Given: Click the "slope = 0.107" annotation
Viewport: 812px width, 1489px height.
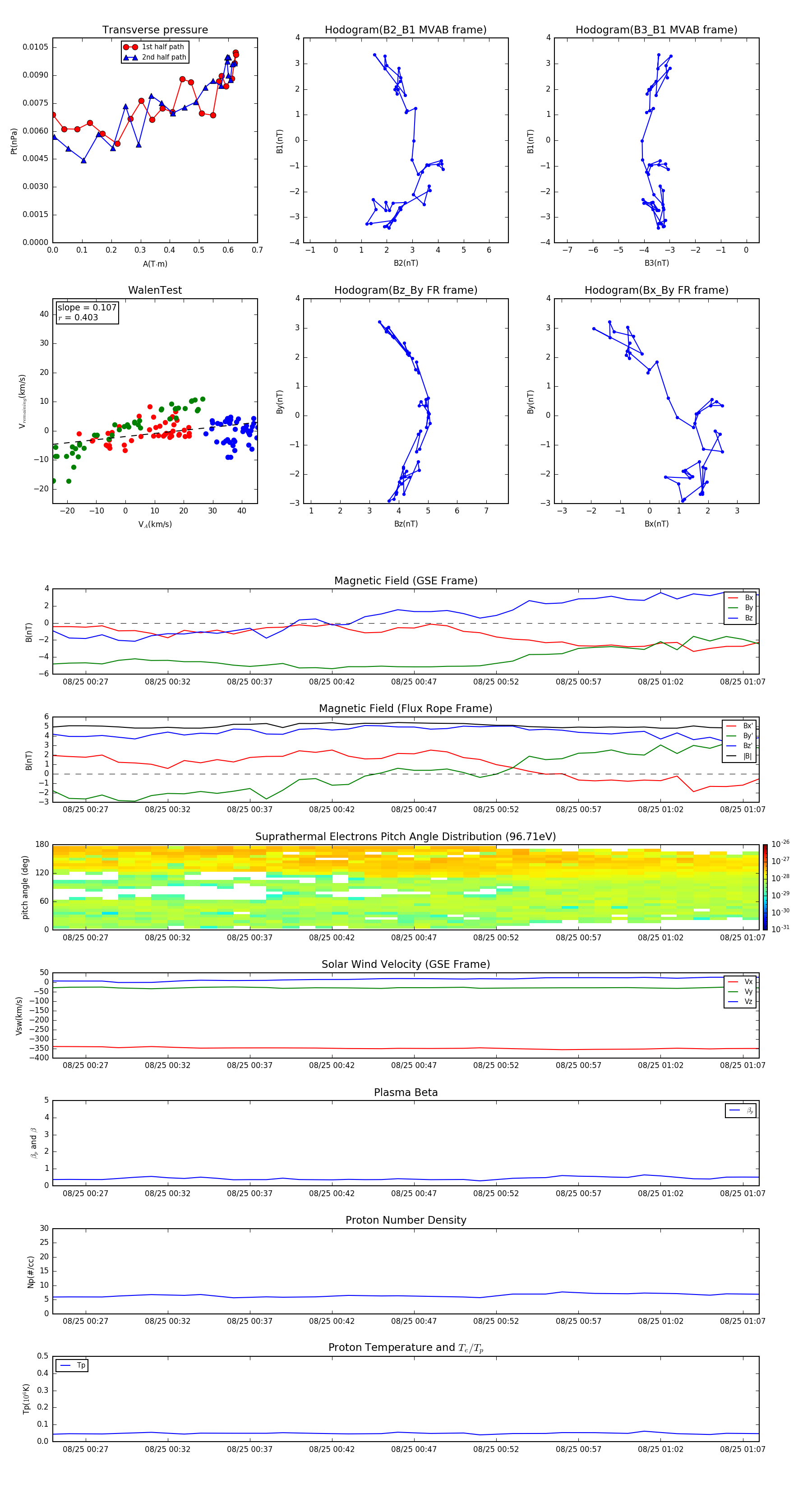Looking at the screenshot, I should pyautogui.click(x=87, y=308).
